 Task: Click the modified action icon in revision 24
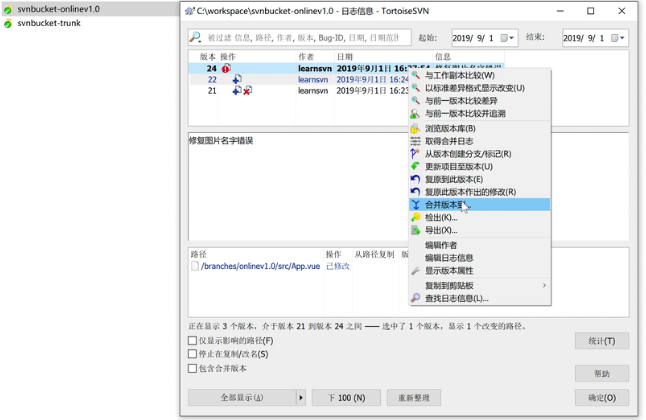[x=226, y=68]
